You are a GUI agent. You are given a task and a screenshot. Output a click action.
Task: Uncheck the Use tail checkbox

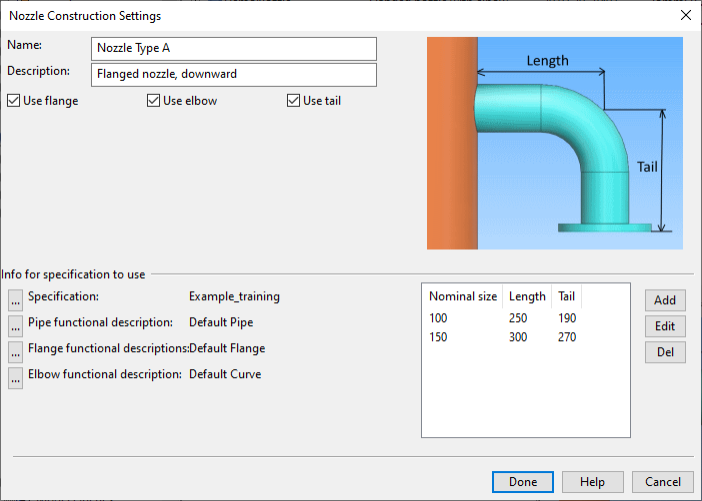293,101
